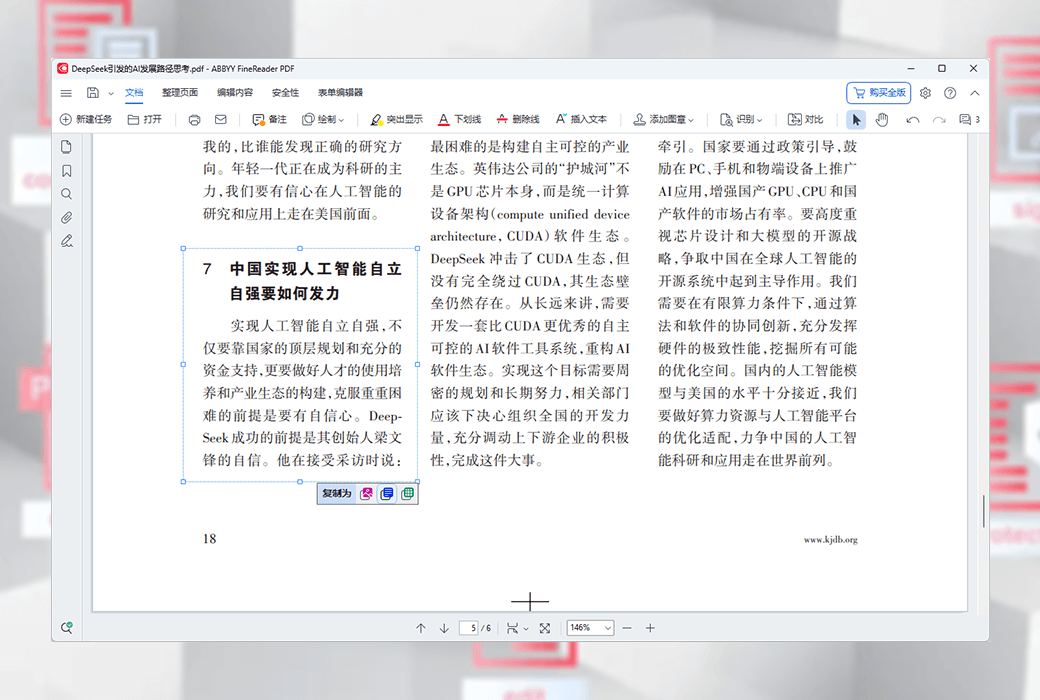
Task: Switch to the 安全性 tab
Action: point(285,93)
